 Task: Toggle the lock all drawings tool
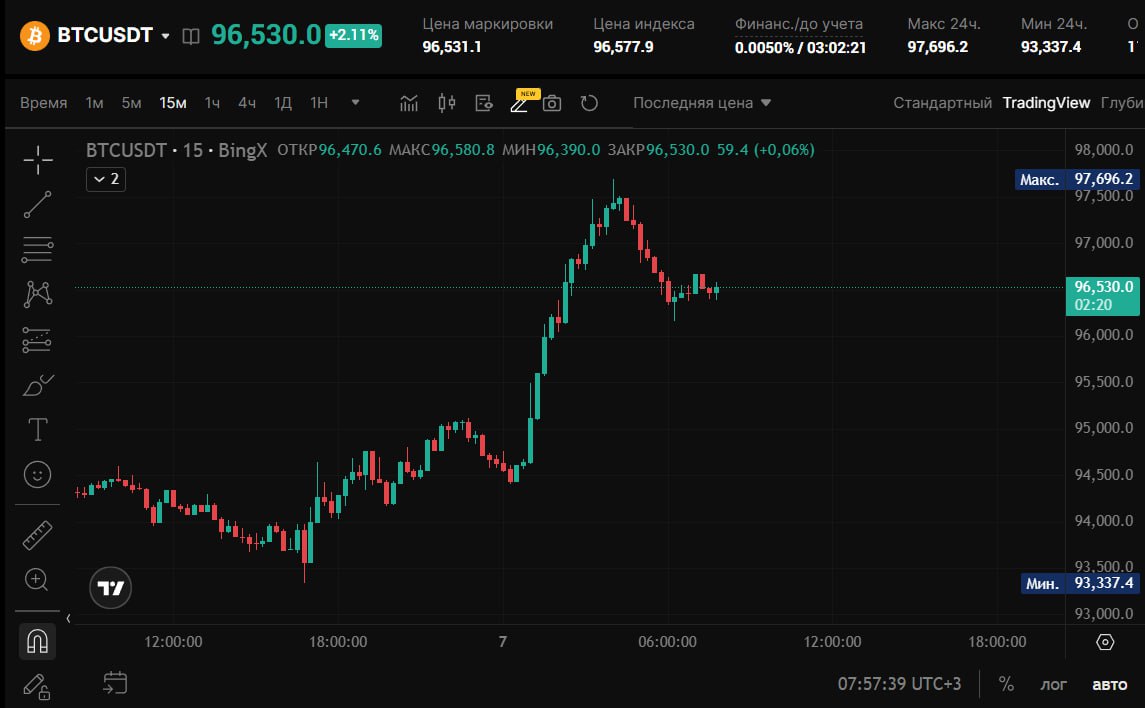point(37,686)
